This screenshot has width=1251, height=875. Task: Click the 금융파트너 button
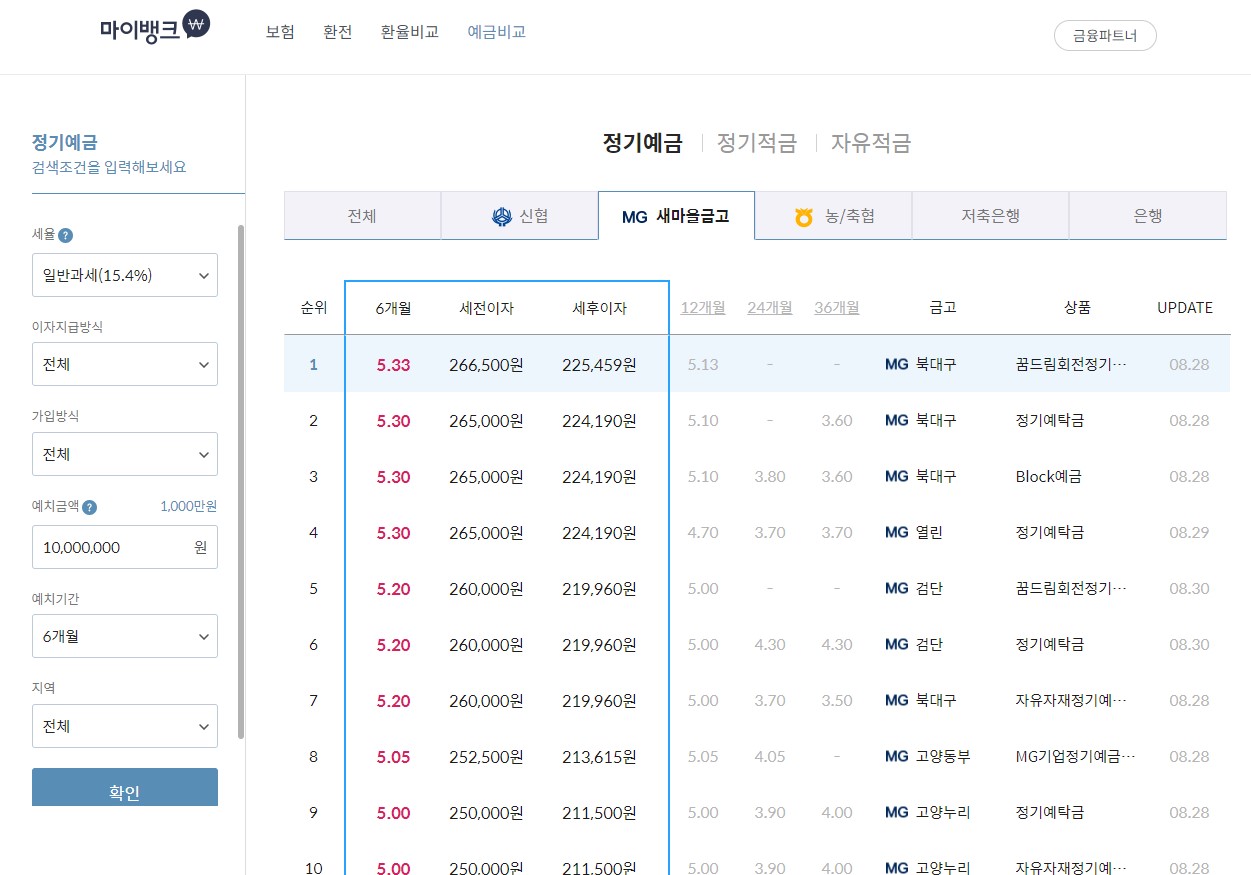coord(1104,34)
